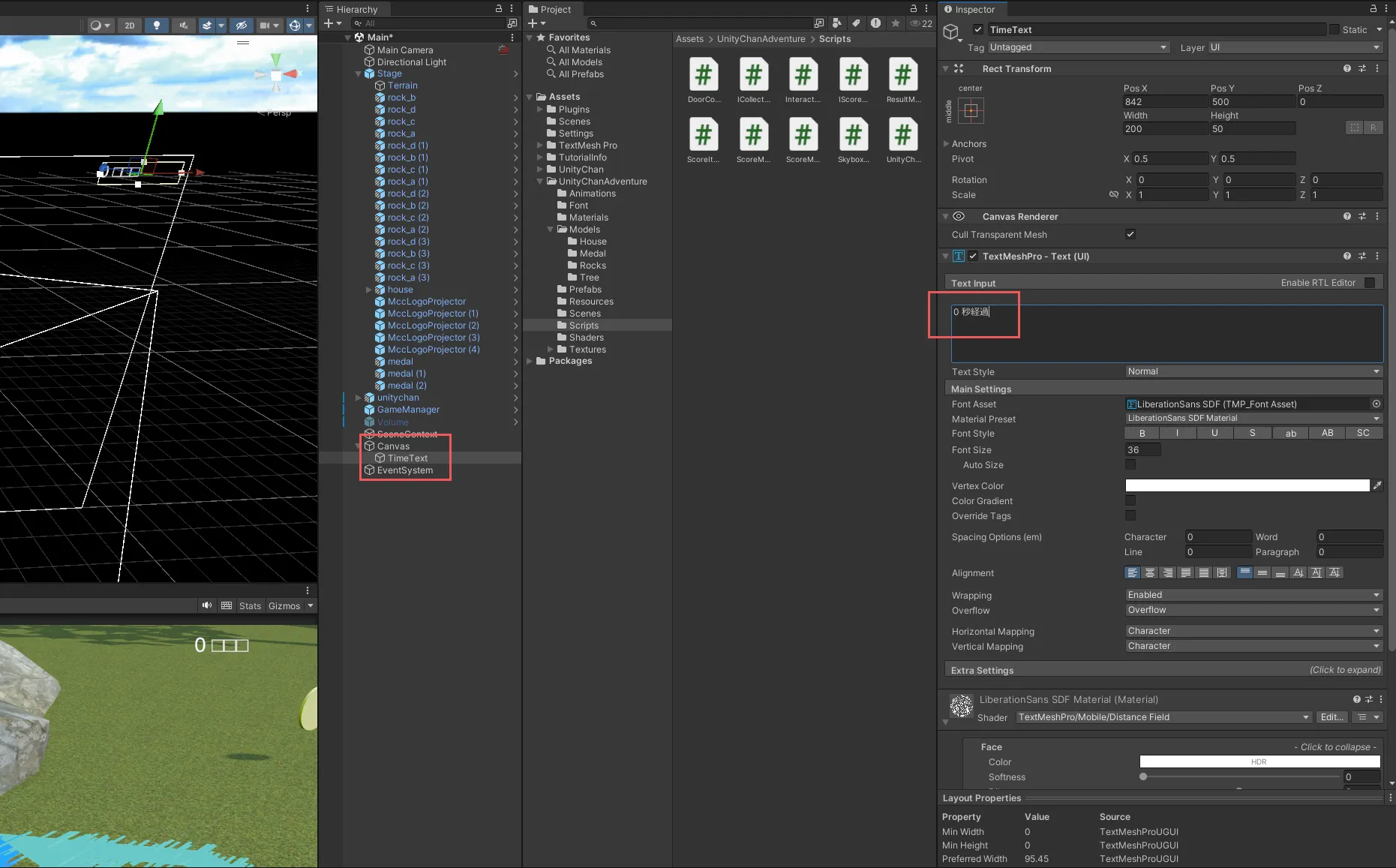
Task: Toggle Cull Transparent Mesh checkbox
Action: click(1130, 234)
